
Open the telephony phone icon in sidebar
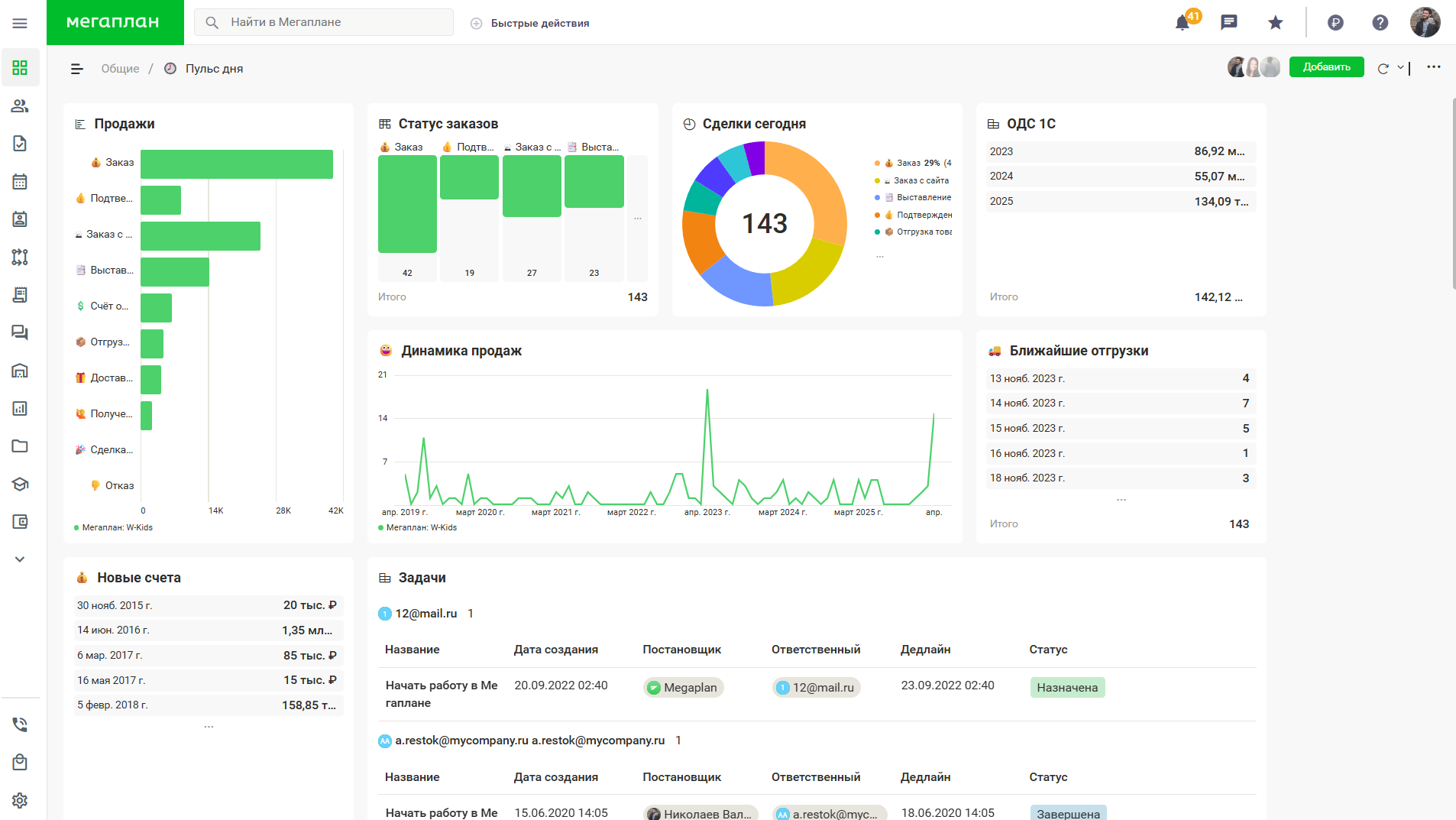20,724
